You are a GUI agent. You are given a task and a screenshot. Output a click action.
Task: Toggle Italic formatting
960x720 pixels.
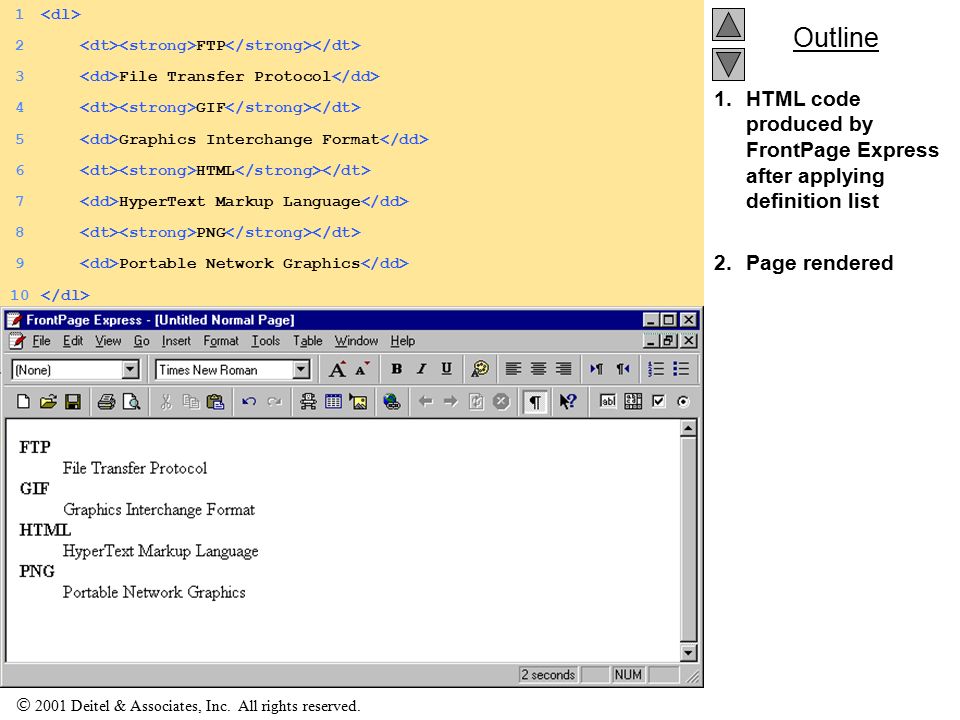pyautogui.click(x=421, y=369)
